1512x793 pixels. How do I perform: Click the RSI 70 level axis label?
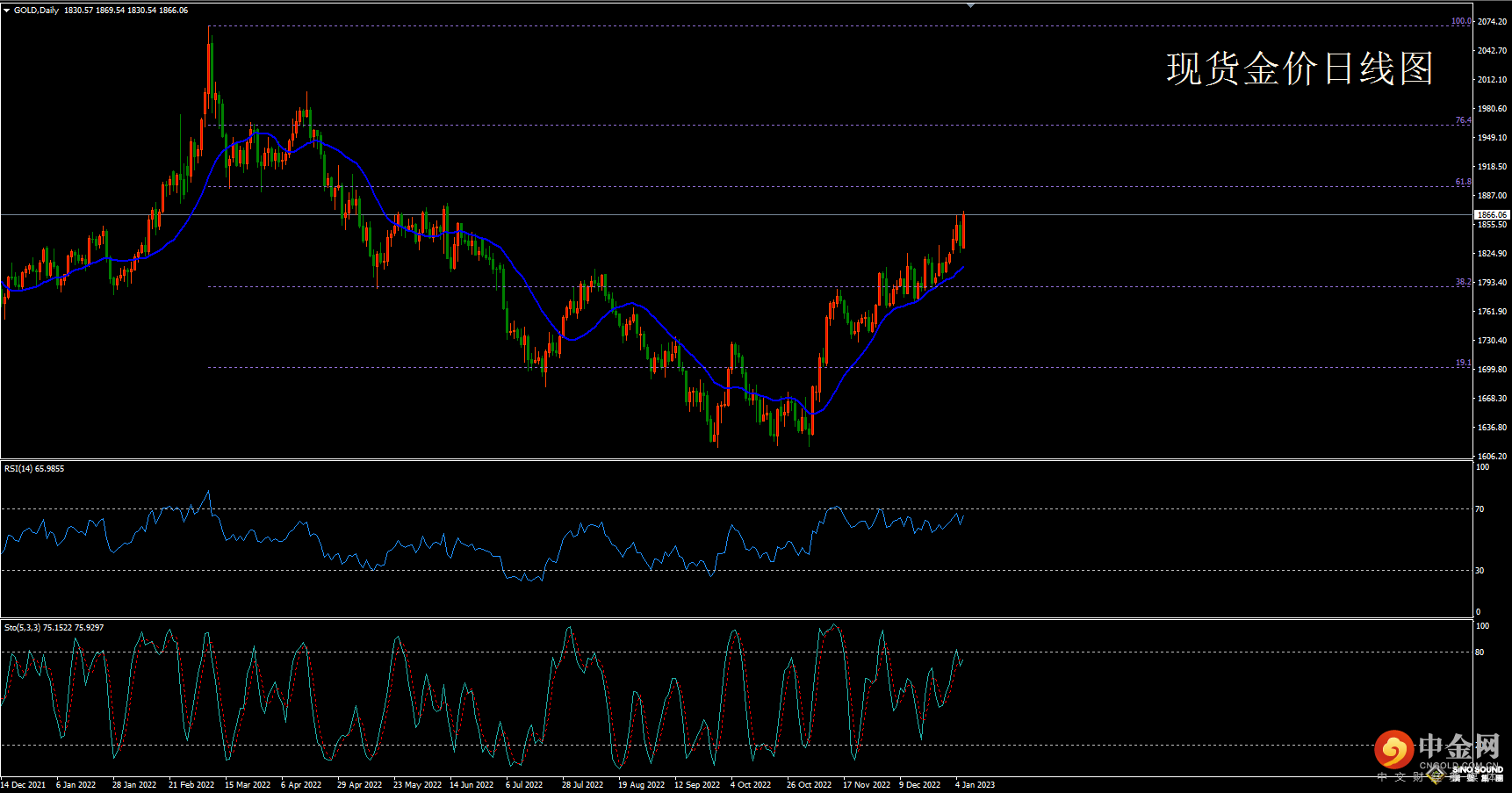[x=1480, y=509]
